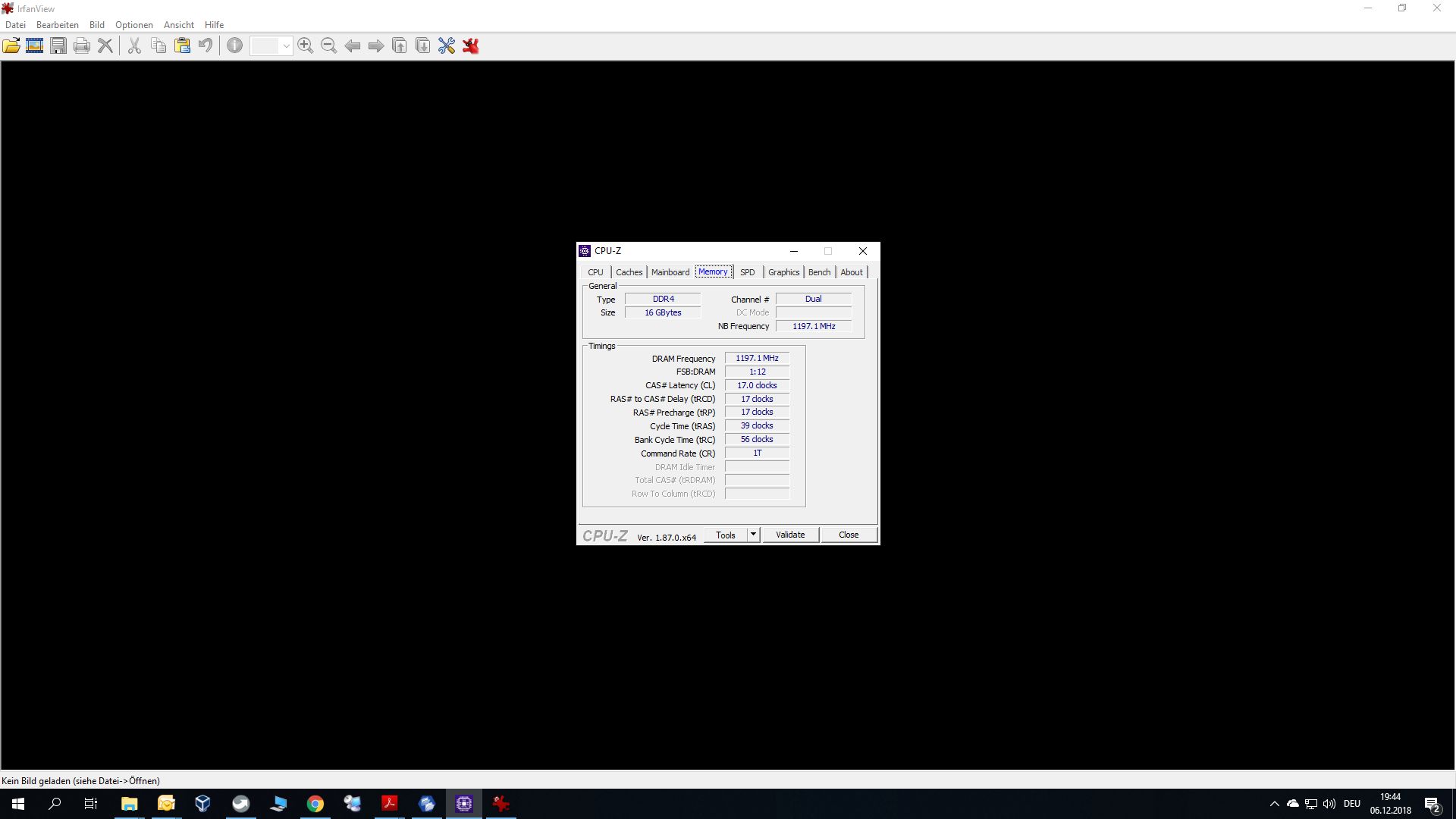Screen dimensions: 1456x819
Task: Expand the Tools dropdown arrow in CPU-Z
Action: 753,535
